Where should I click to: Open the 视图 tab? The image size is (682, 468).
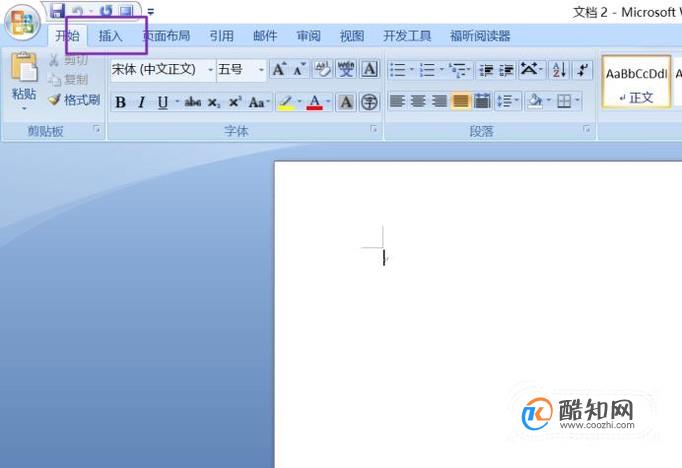(x=352, y=36)
